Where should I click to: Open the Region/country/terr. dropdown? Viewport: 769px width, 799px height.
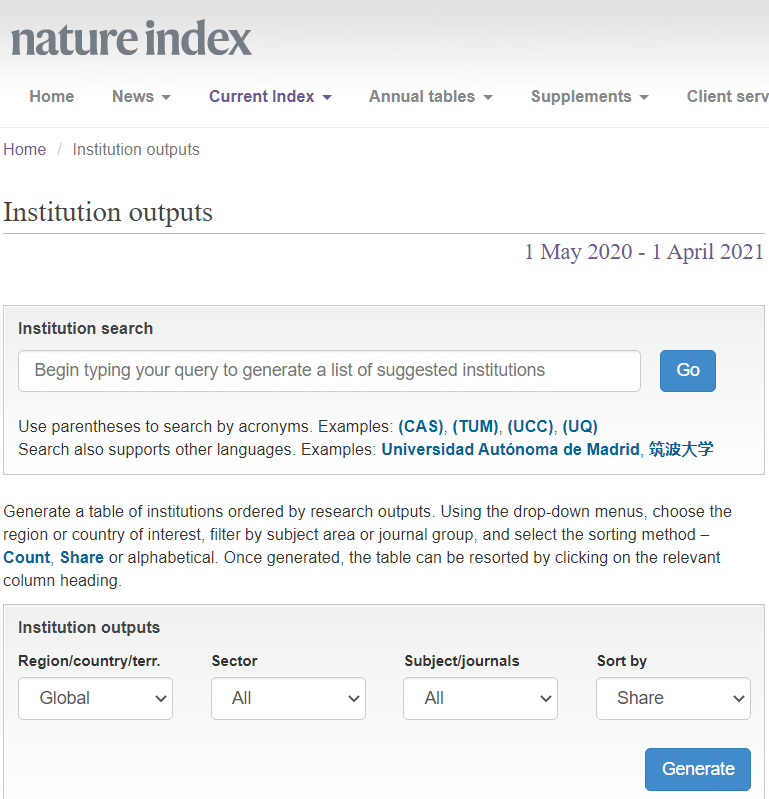(96, 698)
